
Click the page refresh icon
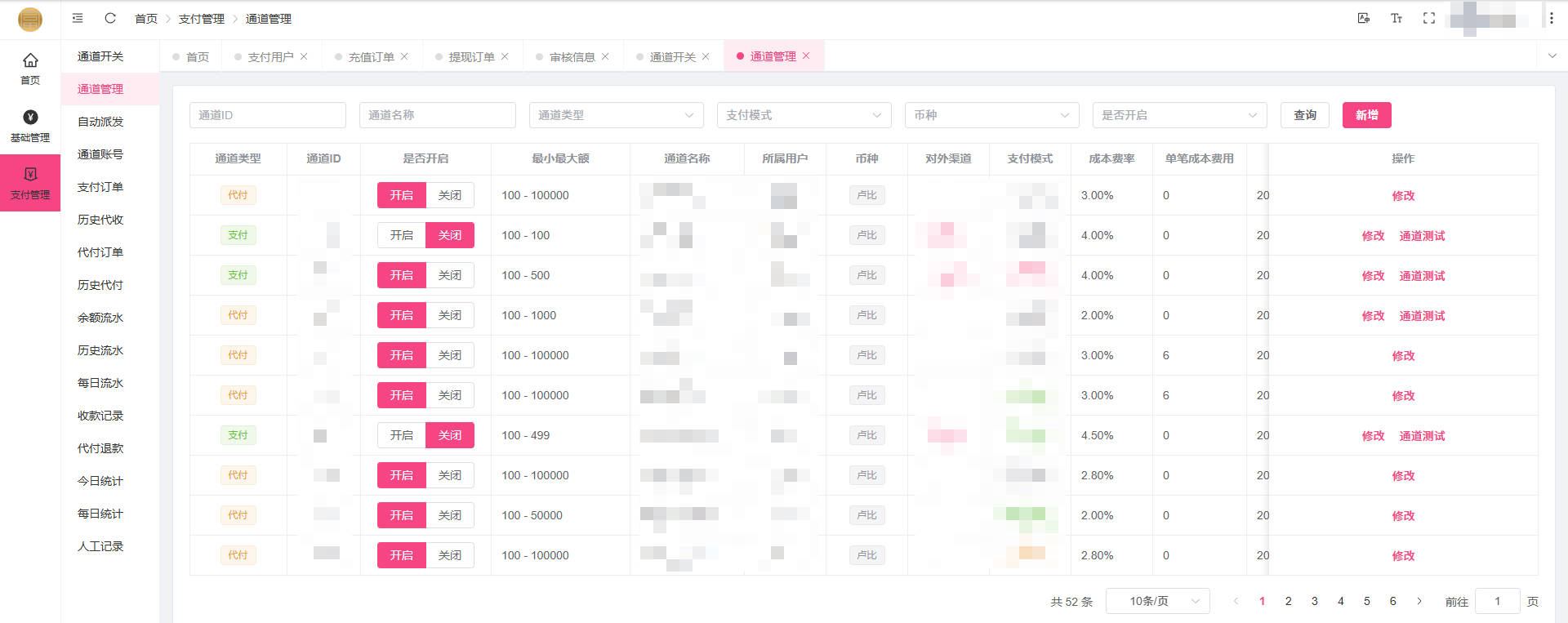tap(110, 18)
